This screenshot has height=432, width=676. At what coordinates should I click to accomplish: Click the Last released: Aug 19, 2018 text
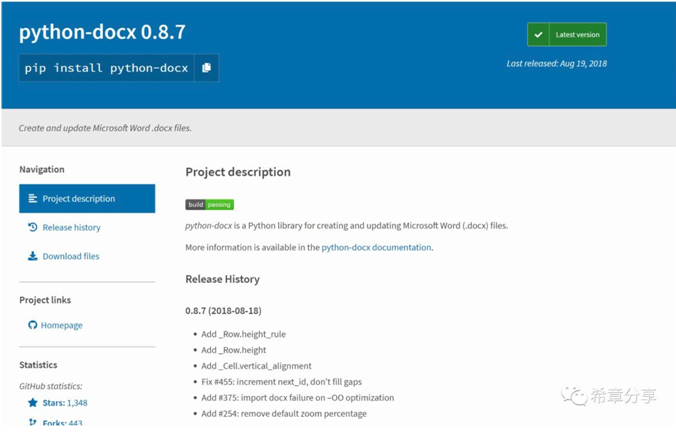[x=557, y=64]
